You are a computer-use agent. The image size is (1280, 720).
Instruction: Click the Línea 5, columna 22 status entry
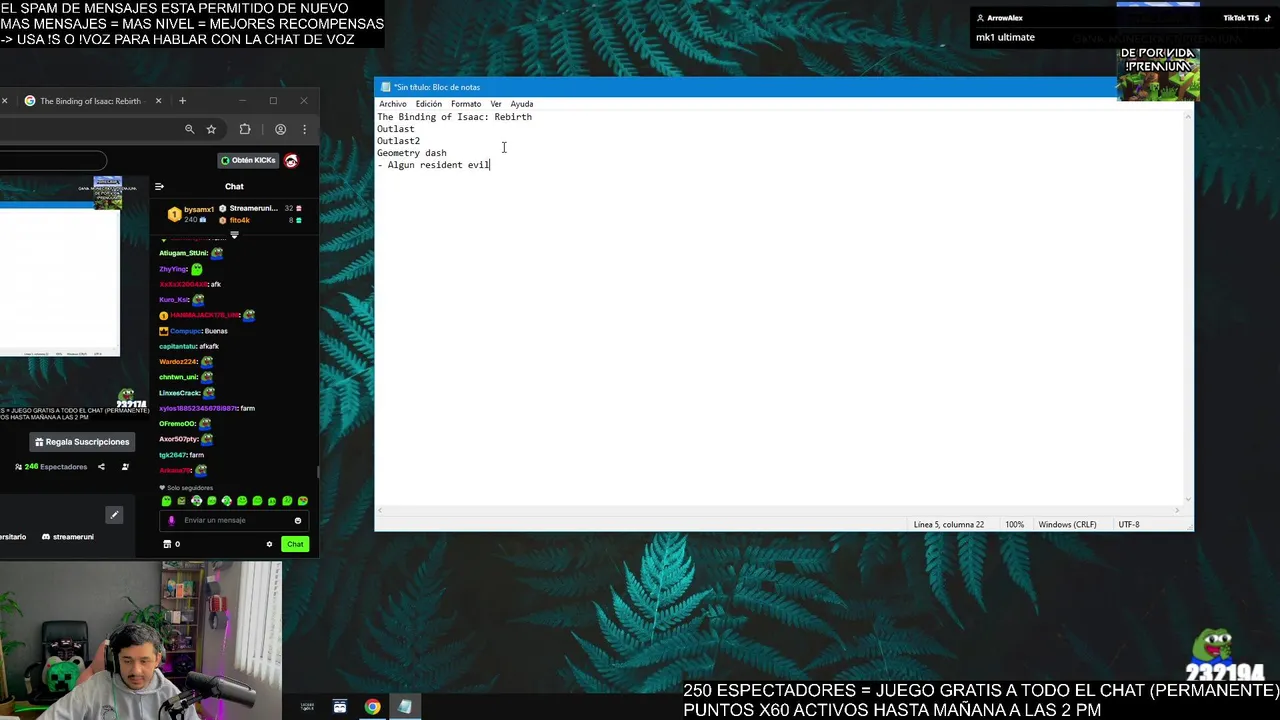[948, 524]
